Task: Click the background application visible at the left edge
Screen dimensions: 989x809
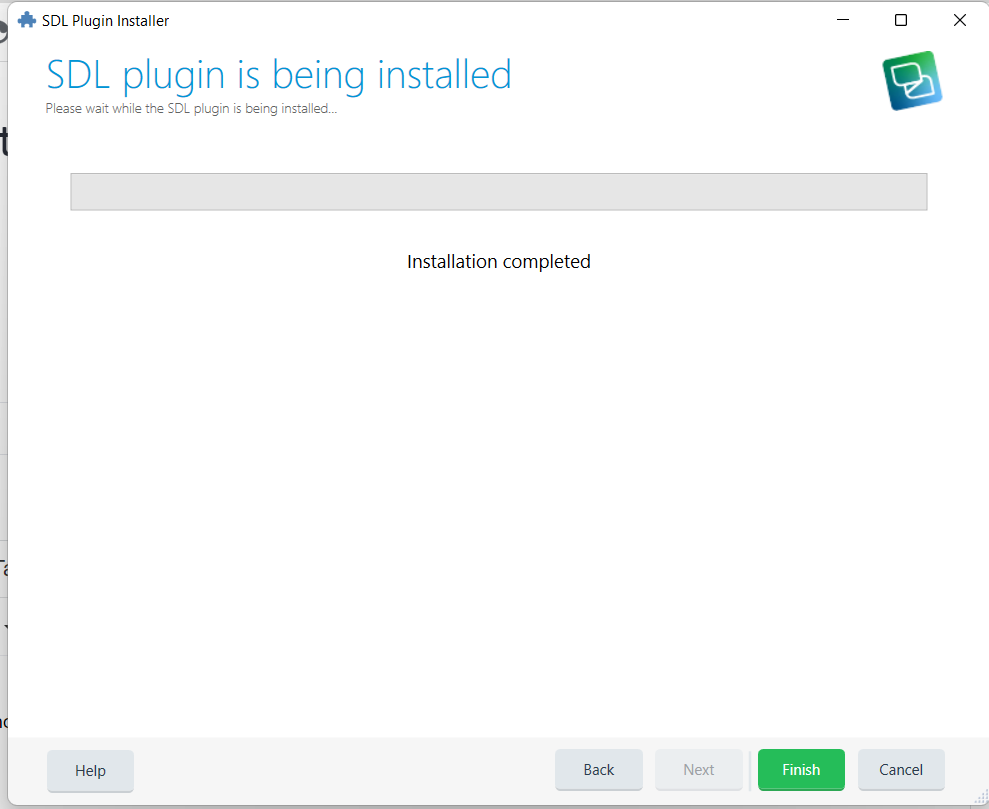Action: pyautogui.click(x=6, y=400)
